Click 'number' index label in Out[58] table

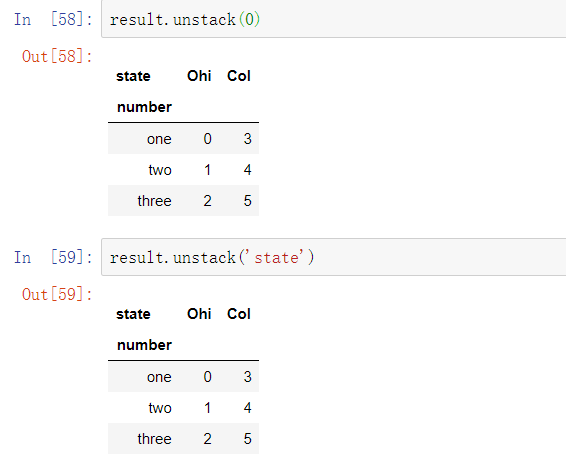tap(144, 107)
